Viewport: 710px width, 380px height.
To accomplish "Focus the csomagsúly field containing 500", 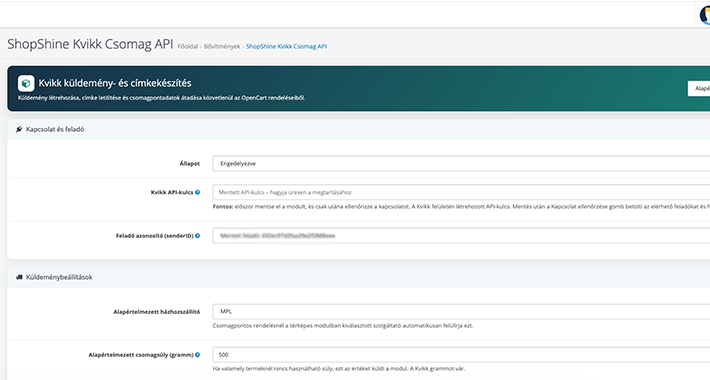I will (x=461, y=355).
